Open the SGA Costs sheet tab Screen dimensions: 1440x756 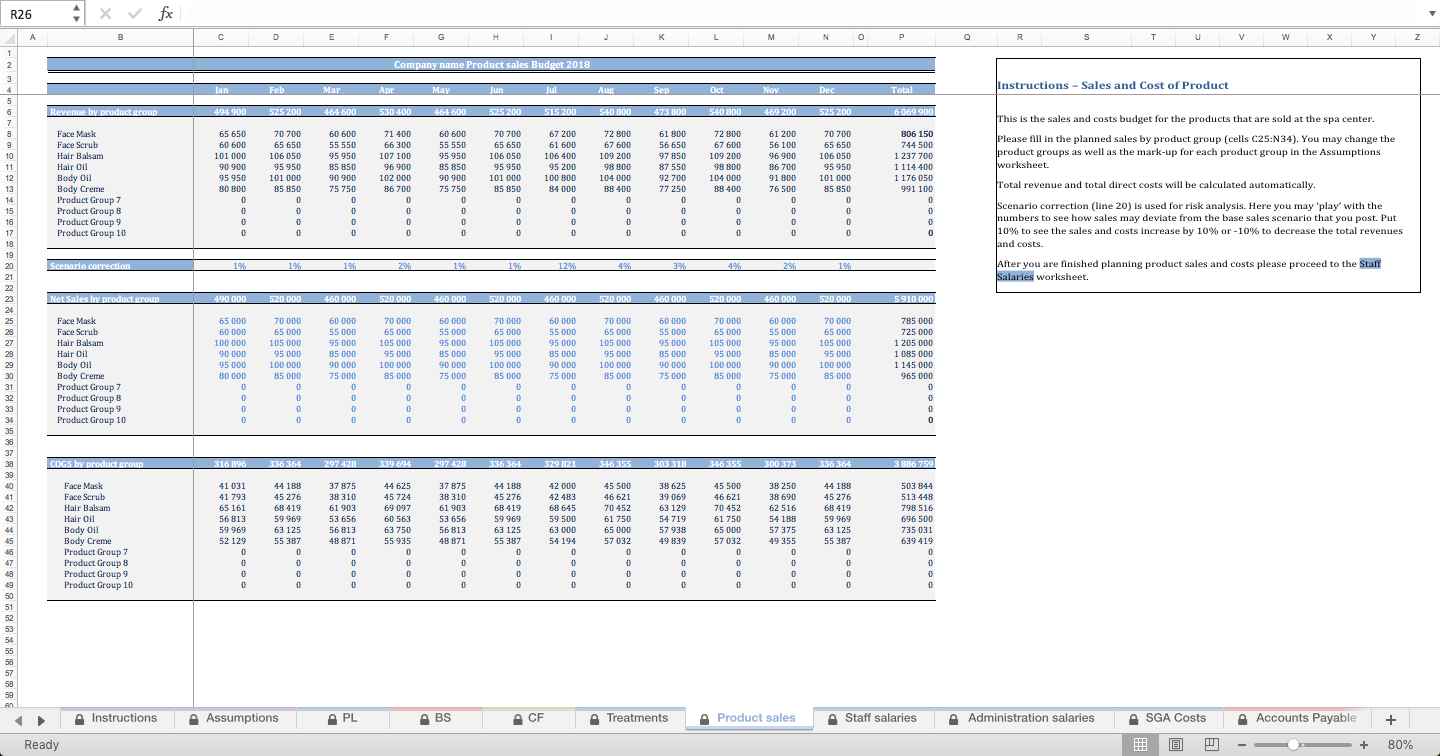(x=1168, y=718)
